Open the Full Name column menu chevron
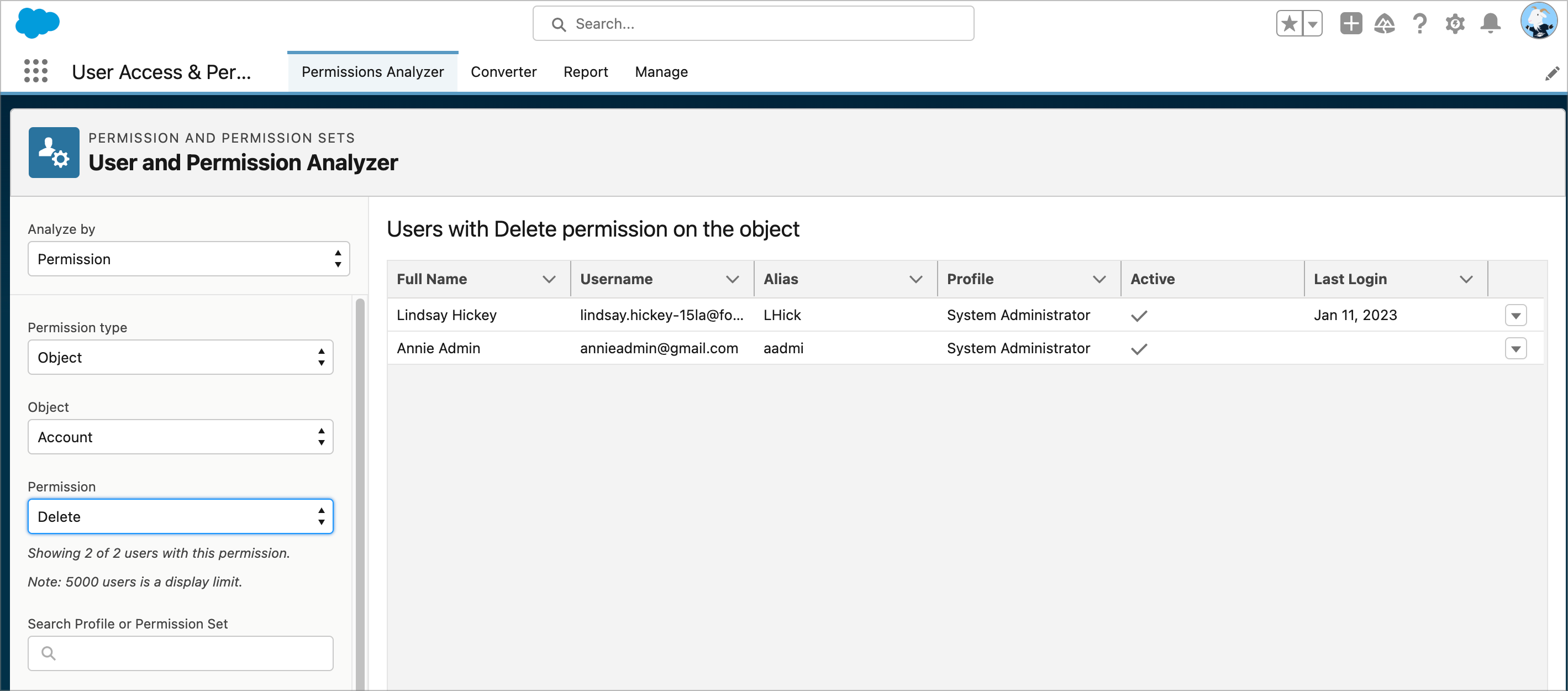The width and height of the screenshot is (1568, 691). tap(549, 280)
